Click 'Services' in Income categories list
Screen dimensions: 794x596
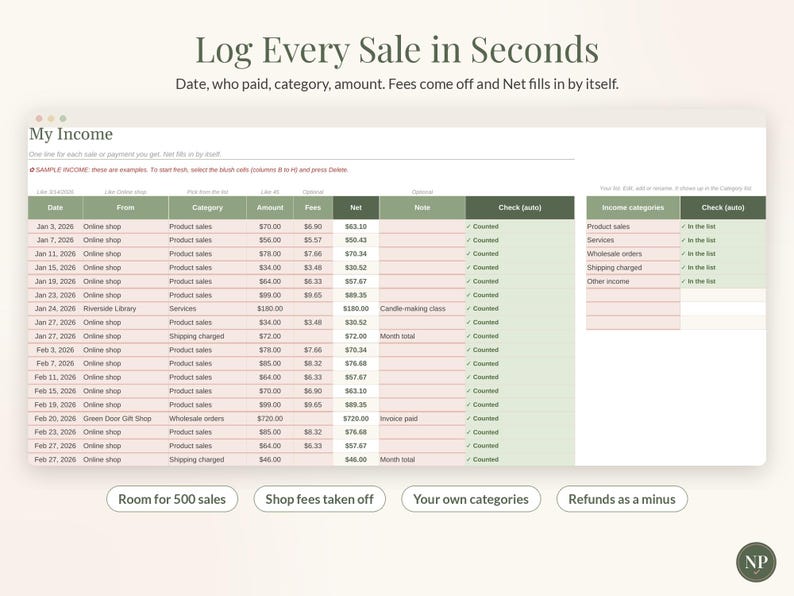[633, 240]
